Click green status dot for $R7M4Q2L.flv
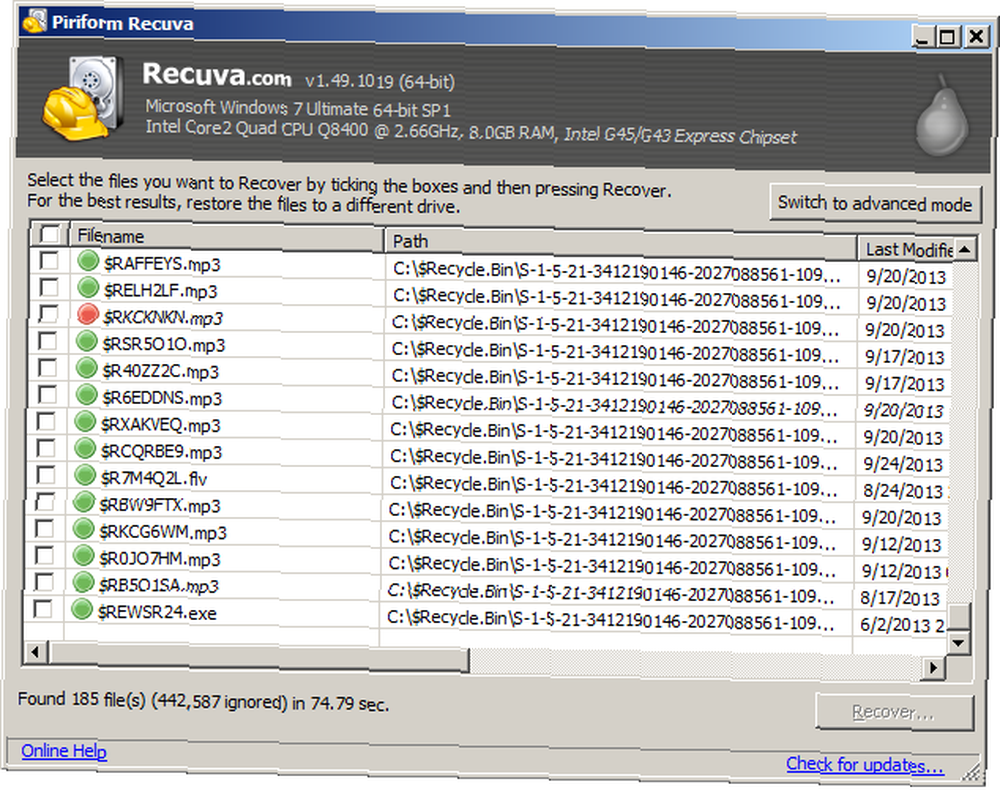 [85, 475]
